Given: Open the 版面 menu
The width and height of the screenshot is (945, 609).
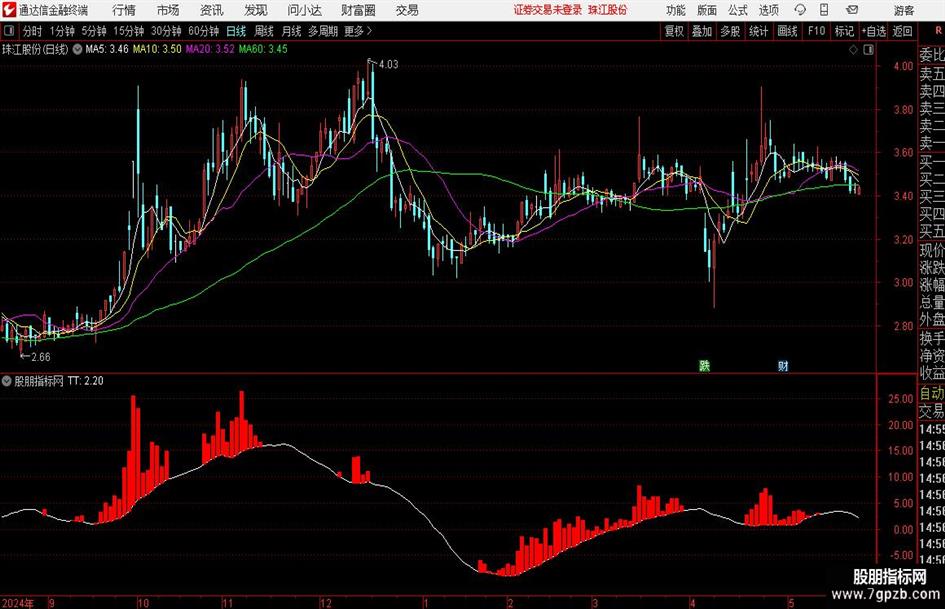Looking at the screenshot, I should click(707, 10).
